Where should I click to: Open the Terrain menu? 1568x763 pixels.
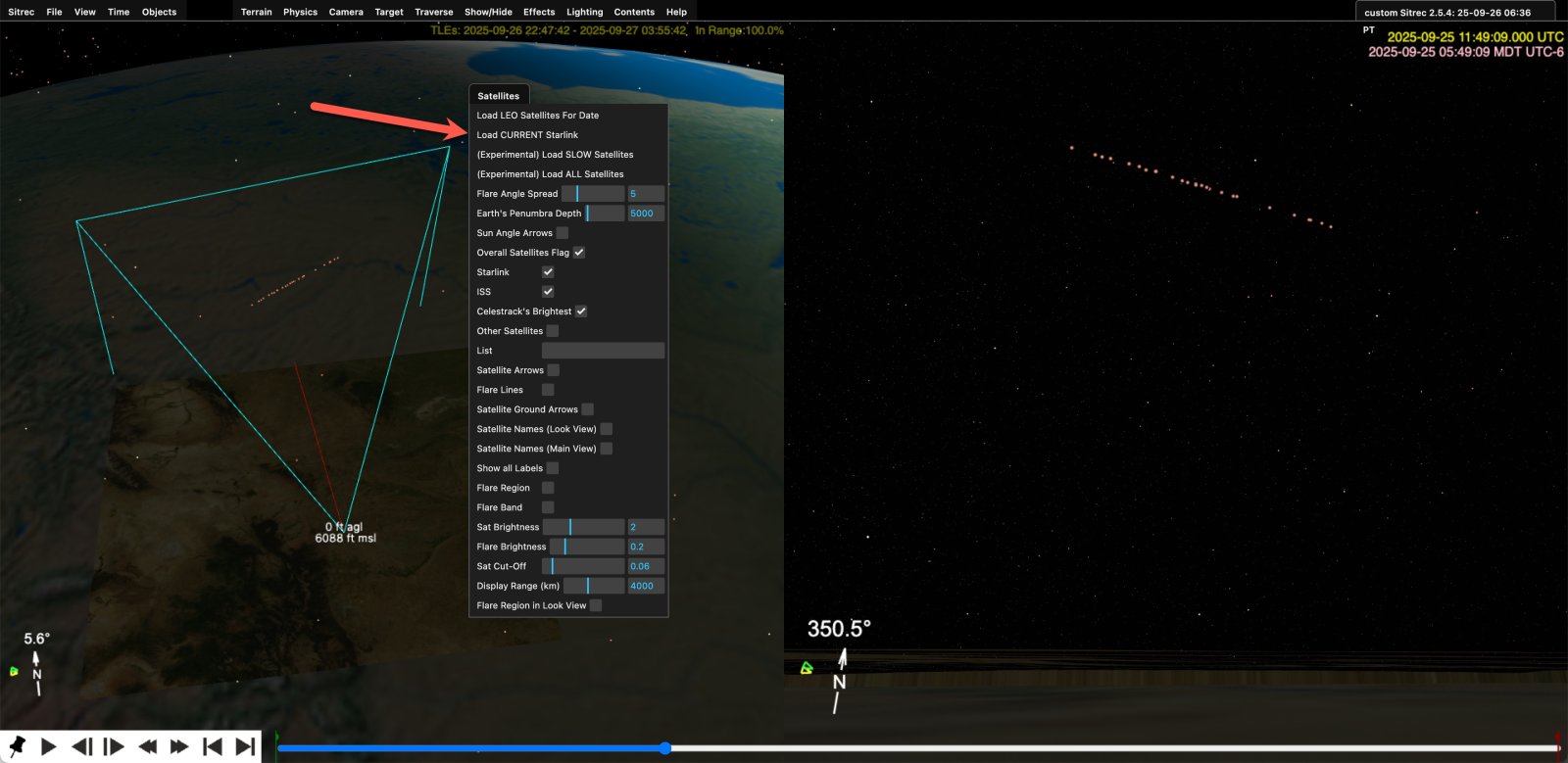pyautogui.click(x=256, y=12)
